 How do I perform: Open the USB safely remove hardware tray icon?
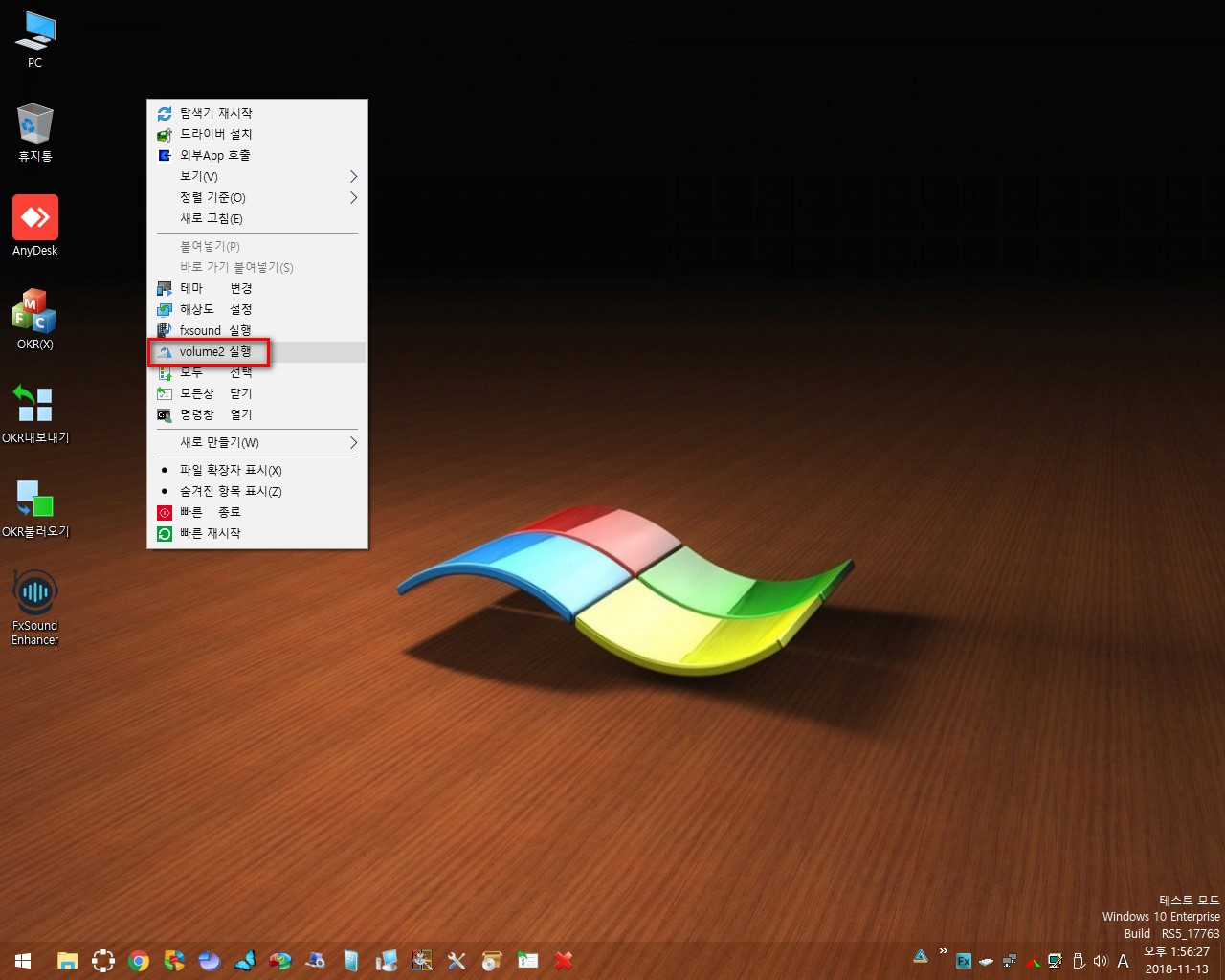(1079, 961)
